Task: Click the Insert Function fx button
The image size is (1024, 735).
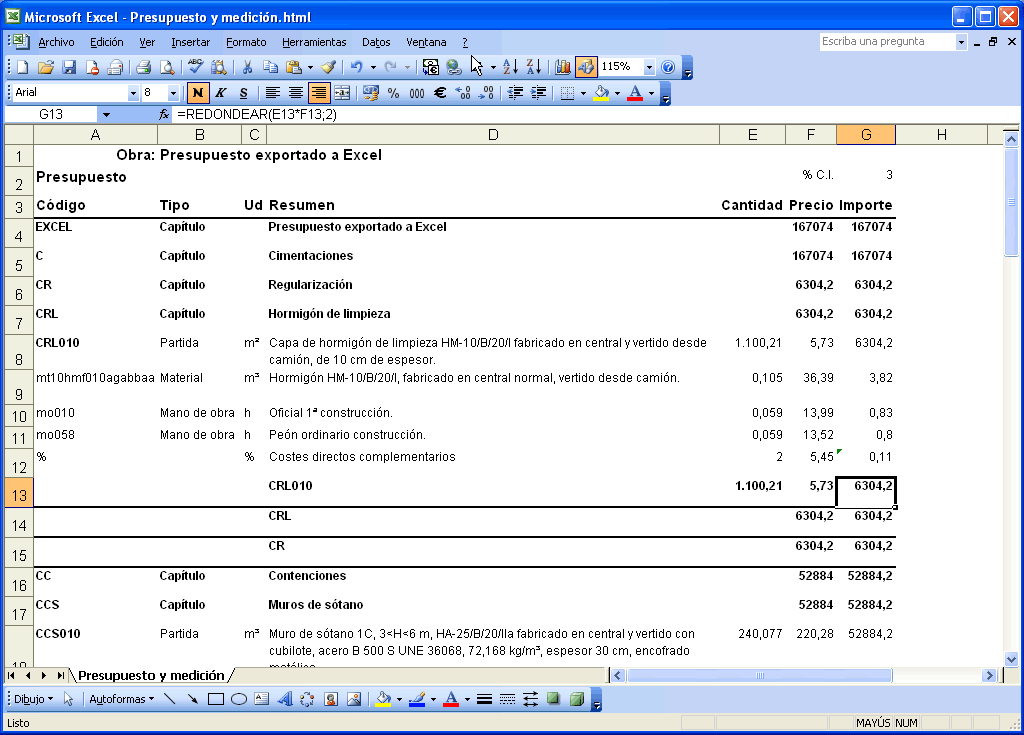Action: coord(164,114)
